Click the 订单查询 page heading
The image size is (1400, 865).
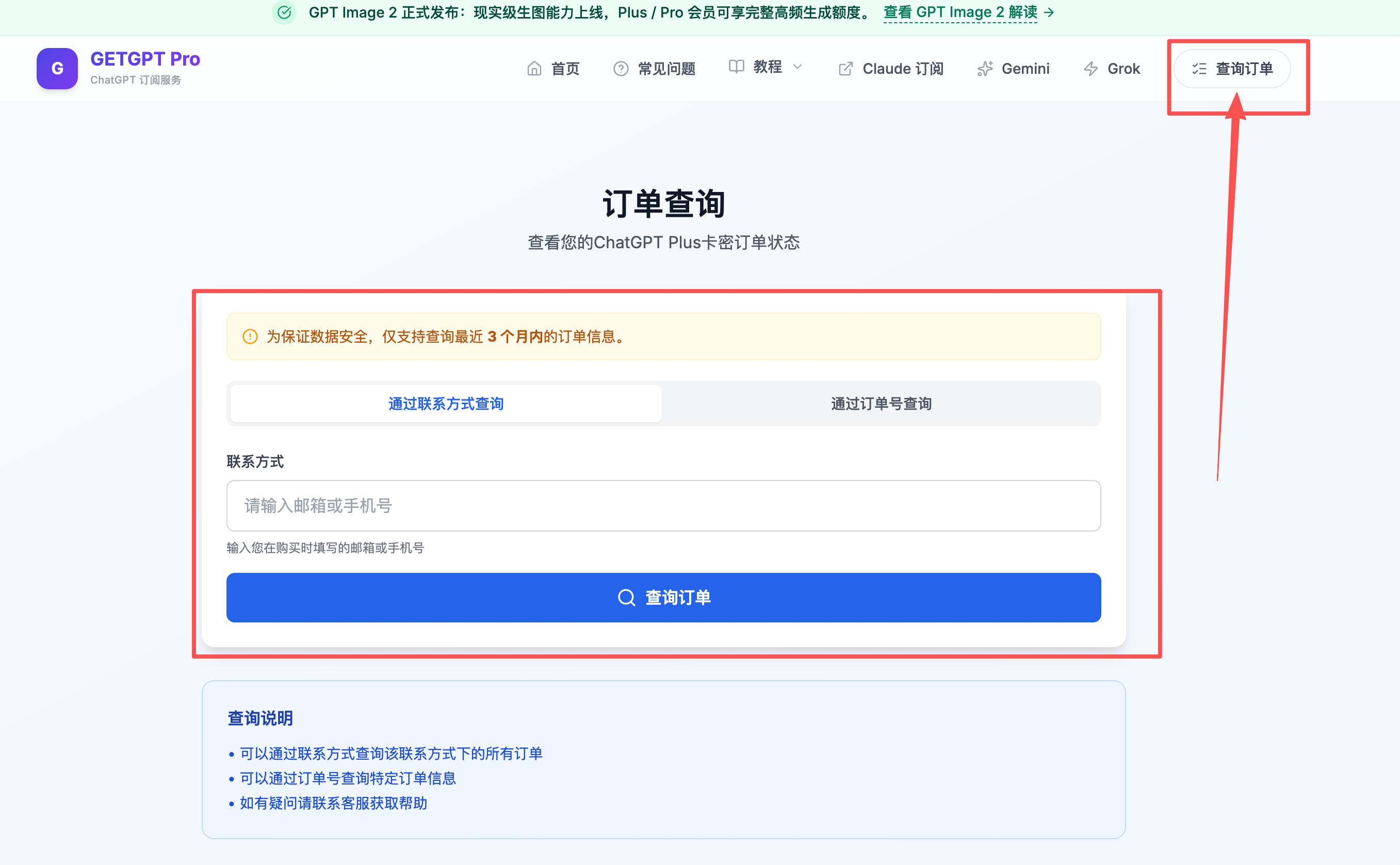[664, 204]
